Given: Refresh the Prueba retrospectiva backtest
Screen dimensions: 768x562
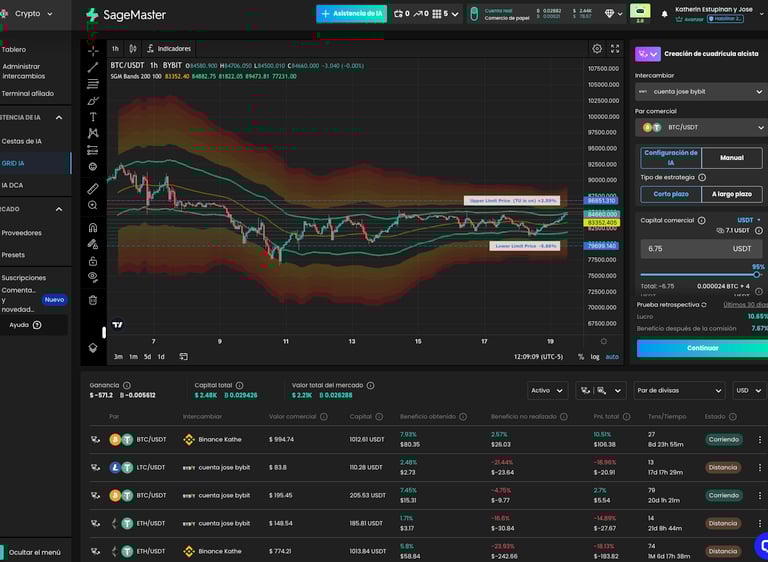Looking at the screenshot, I should (x=704, y=305).
